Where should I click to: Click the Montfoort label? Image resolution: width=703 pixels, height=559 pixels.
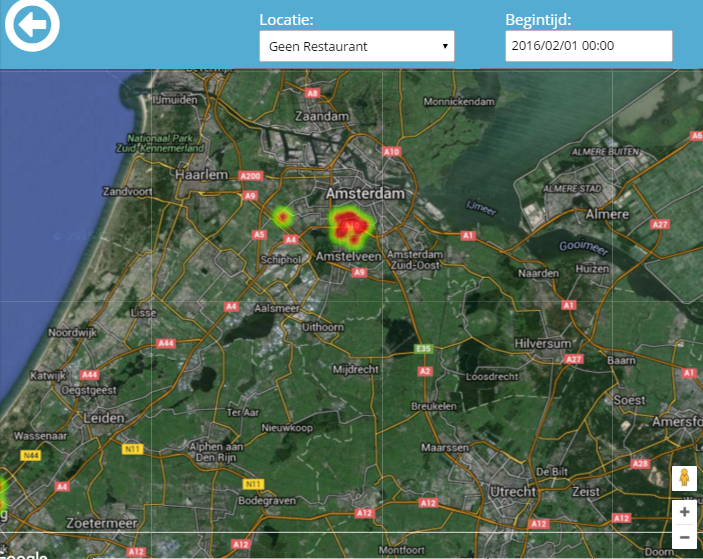[402, 550]
